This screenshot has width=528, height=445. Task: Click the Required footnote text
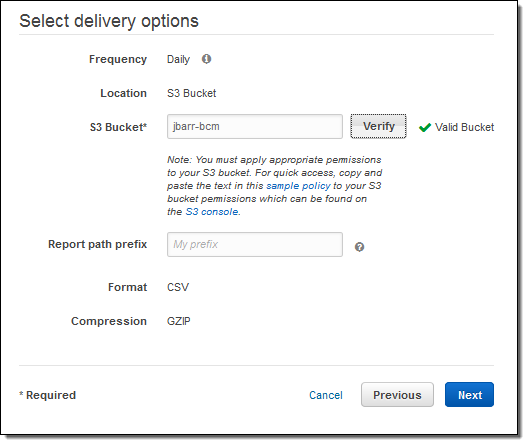48,395
